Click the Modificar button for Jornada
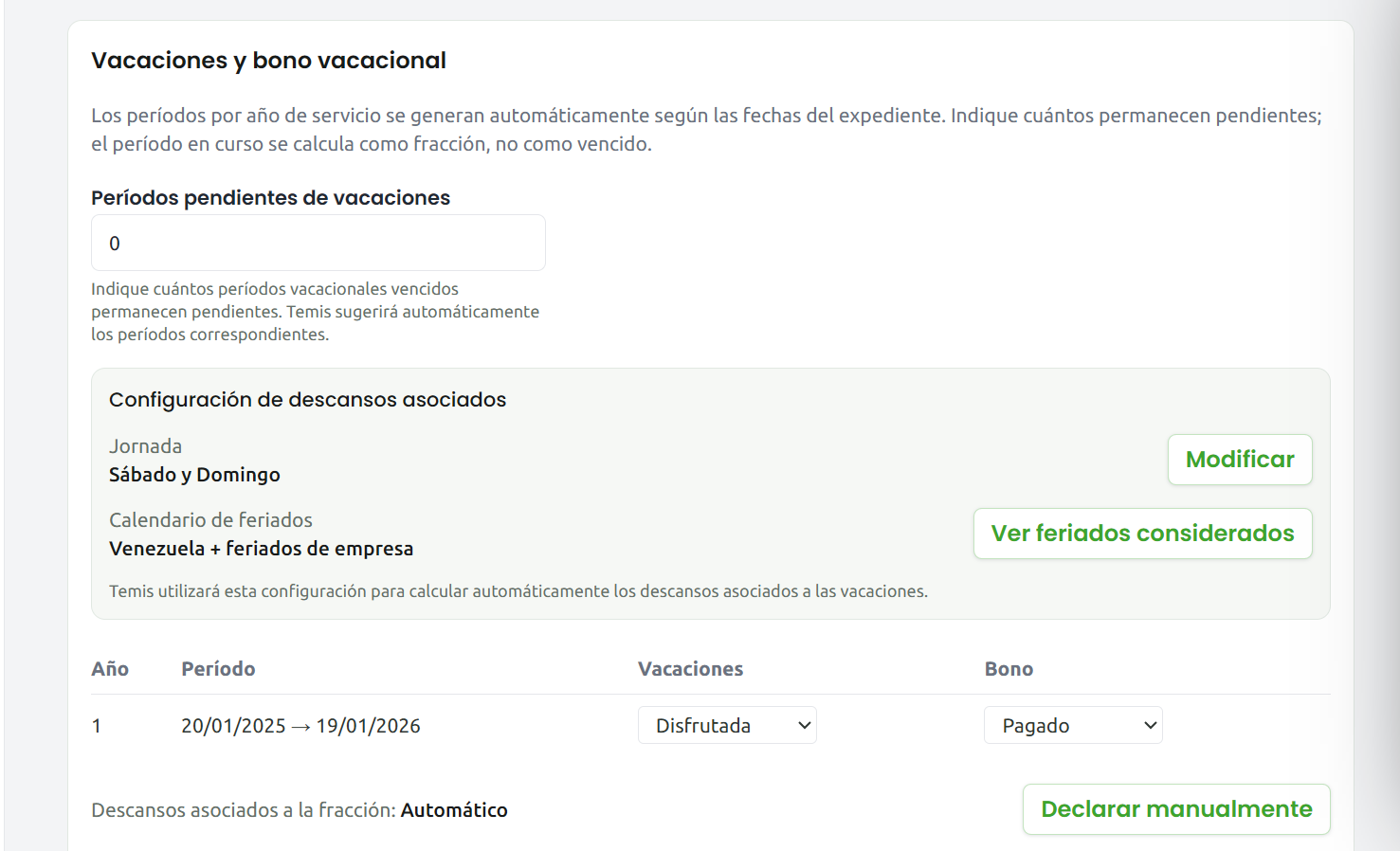The height and width of the screenshot is (851, 1400). (1240, 460)
